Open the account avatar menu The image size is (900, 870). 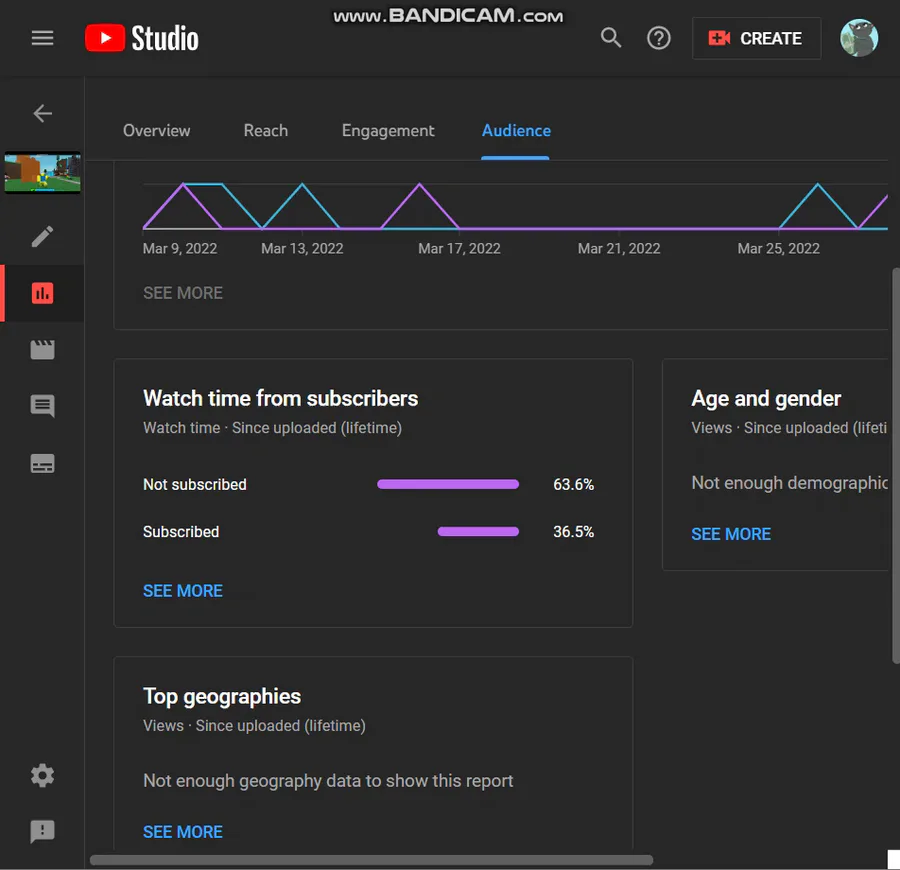click(x=859, y=38)
